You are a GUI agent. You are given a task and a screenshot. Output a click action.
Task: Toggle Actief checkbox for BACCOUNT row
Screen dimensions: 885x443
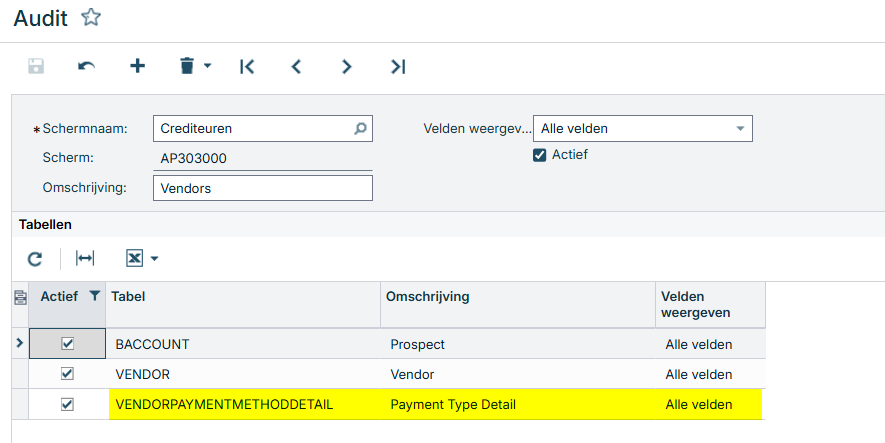tap(68, 343)
